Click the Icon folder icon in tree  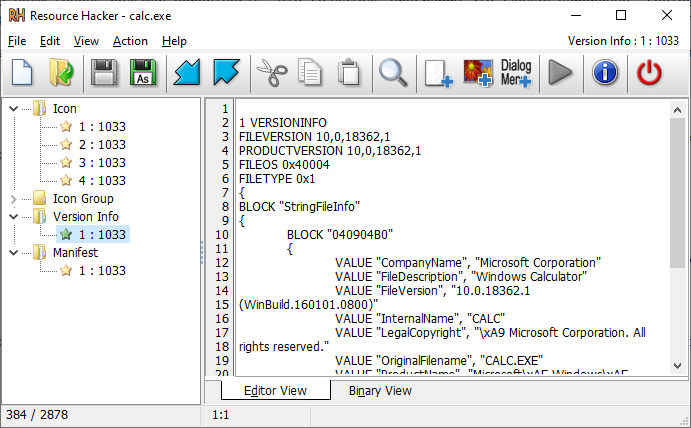[40, 108]
